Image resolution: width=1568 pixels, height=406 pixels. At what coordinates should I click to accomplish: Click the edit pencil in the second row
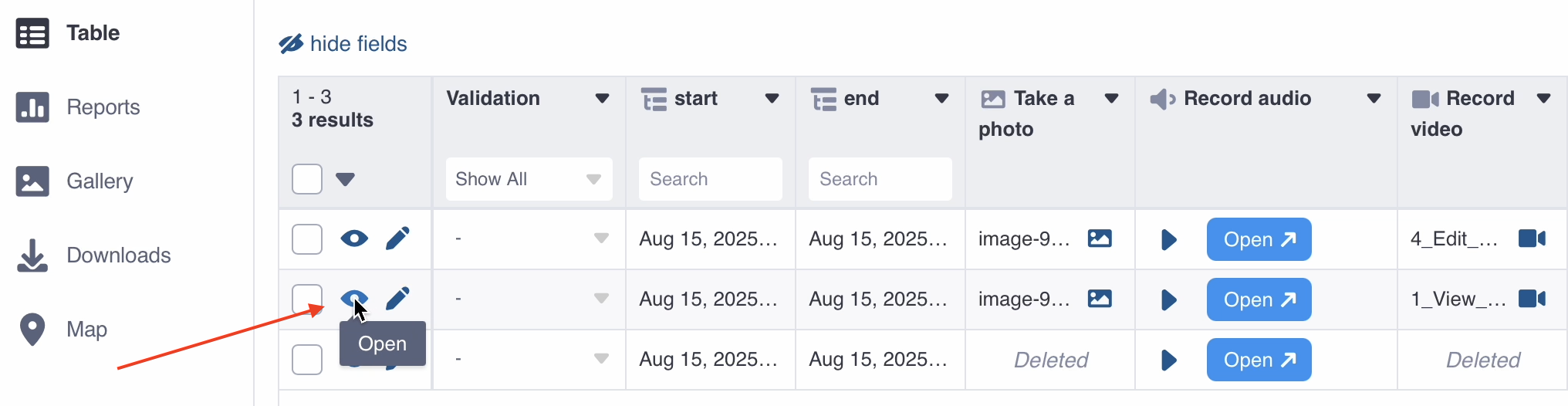tap(397, 299)
